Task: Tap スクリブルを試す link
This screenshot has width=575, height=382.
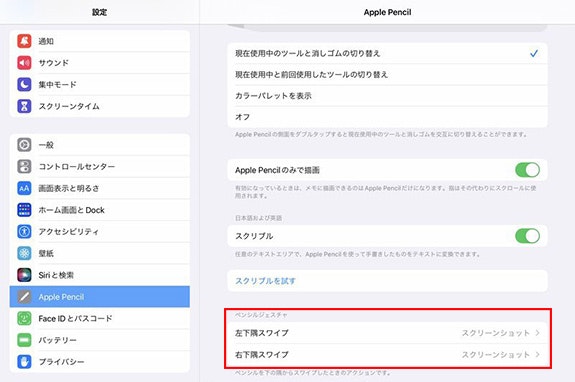Action: pyautogui.click(x=265, y=281)
